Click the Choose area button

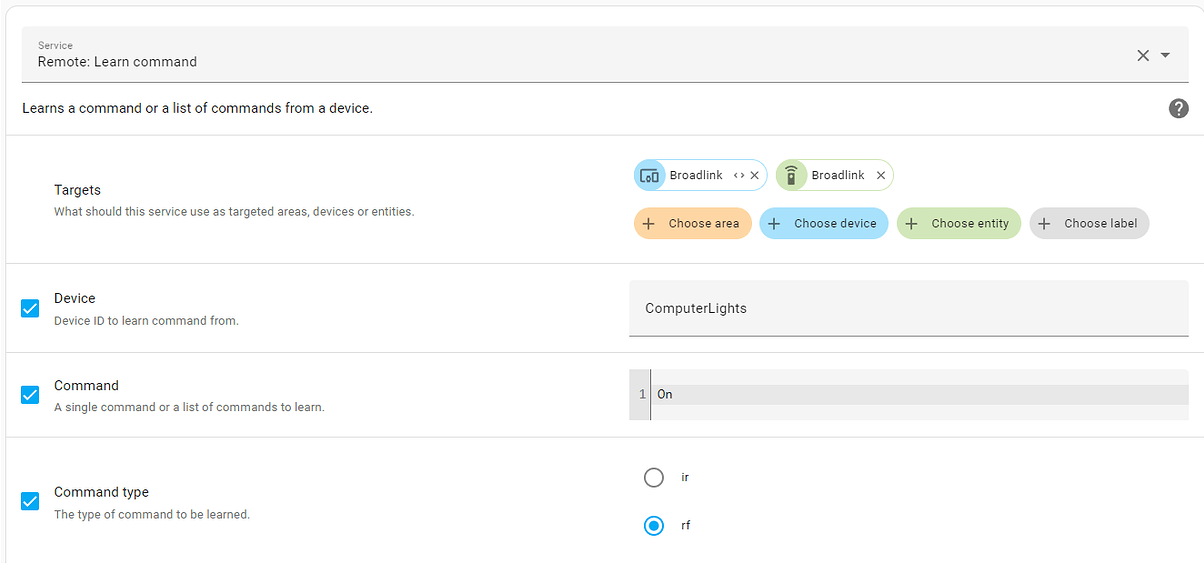[692, 223]
